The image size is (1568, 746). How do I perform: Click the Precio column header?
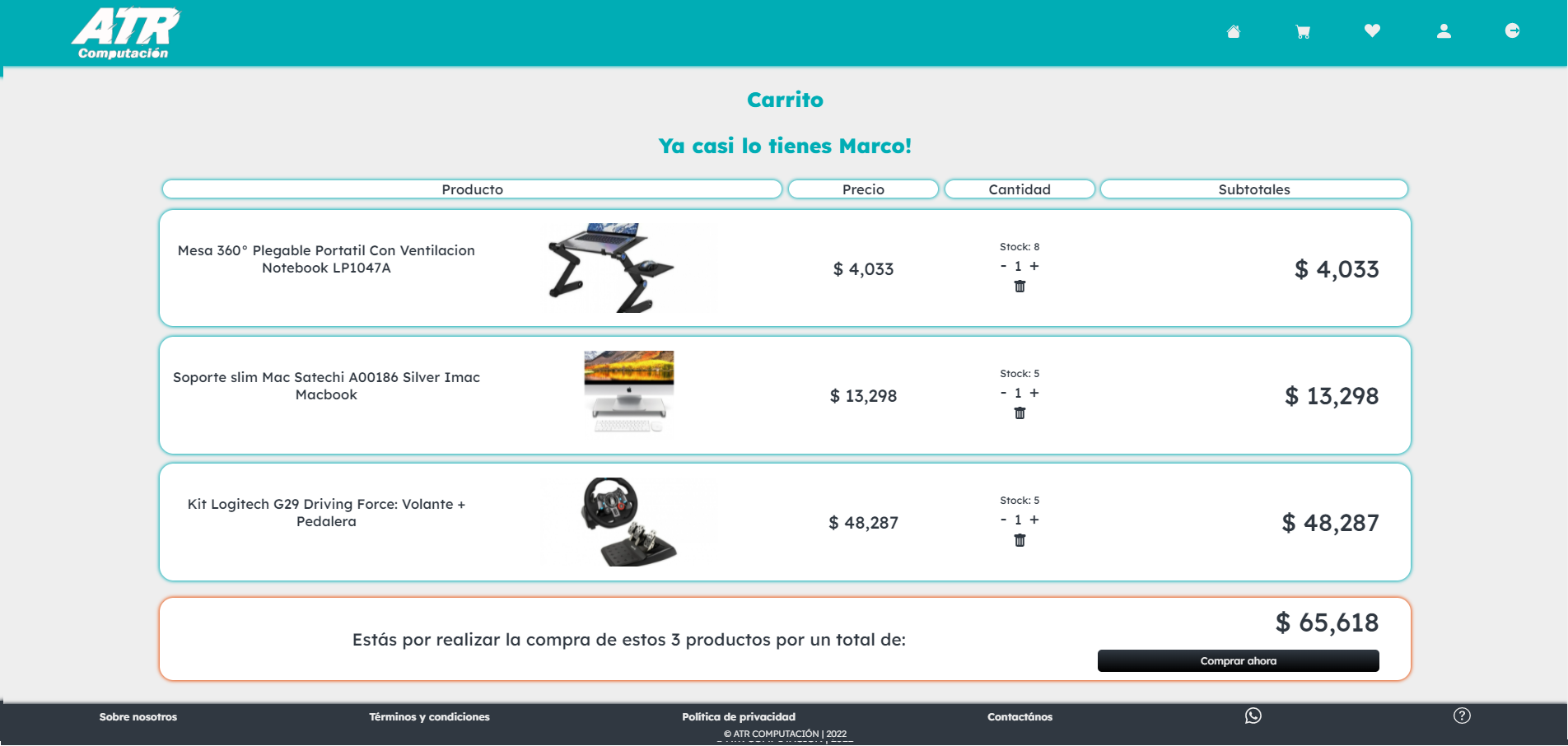863,189
